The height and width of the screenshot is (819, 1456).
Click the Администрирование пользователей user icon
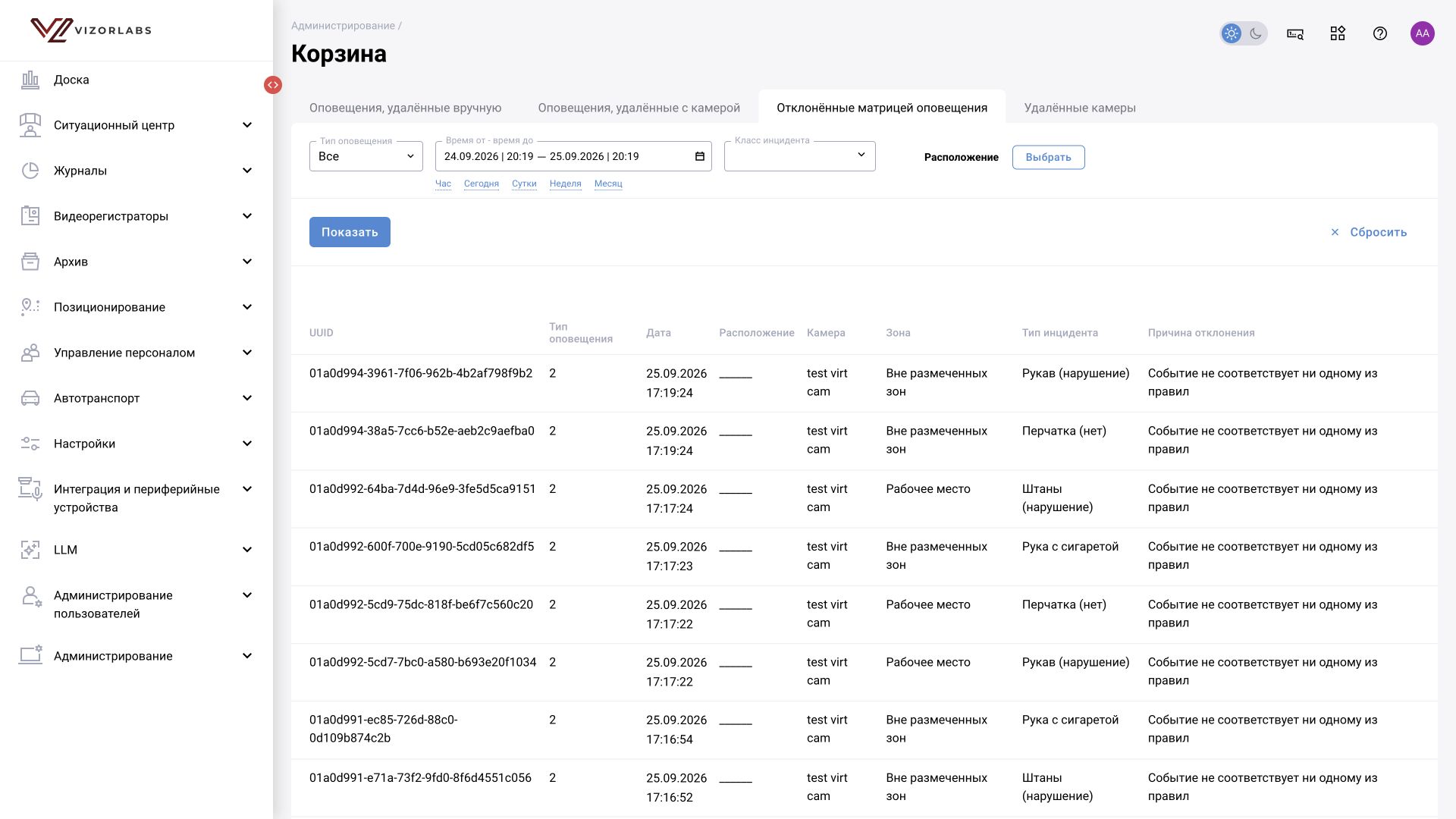click(x=31, y=596)
